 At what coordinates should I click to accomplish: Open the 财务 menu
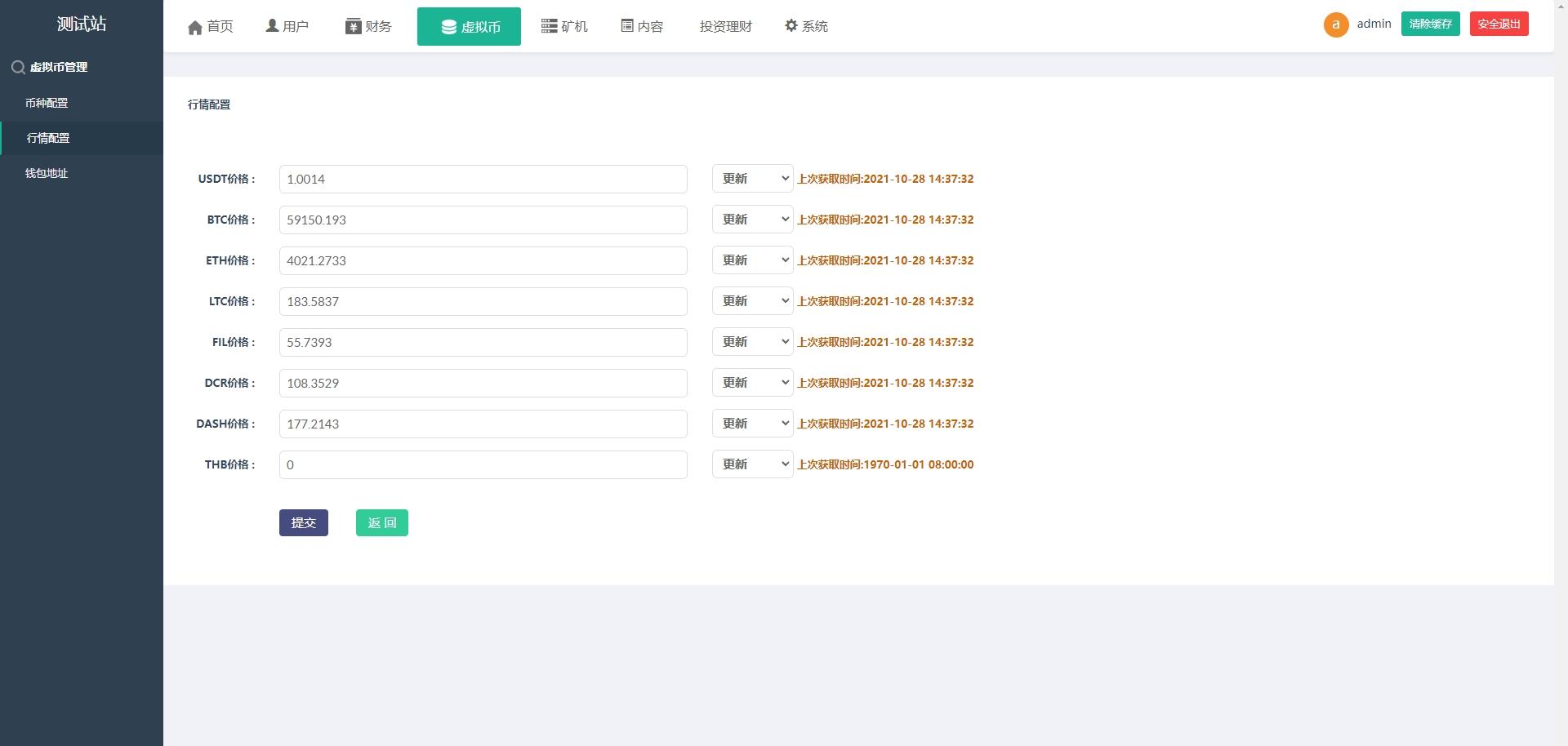click(368, 27)
